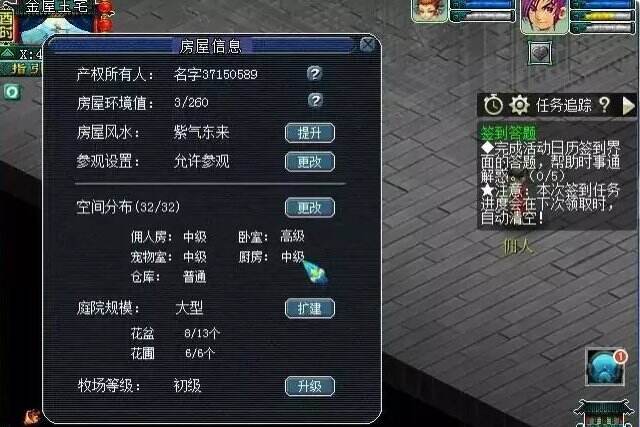Screen dimensions: 640x427
Task: Click the heart icon under the portrait
Action: 540,53
